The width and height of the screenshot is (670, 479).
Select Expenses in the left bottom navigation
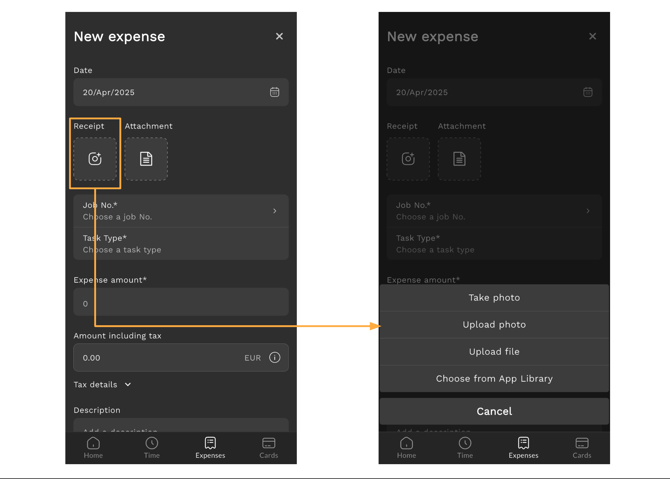tap(210, 447)
